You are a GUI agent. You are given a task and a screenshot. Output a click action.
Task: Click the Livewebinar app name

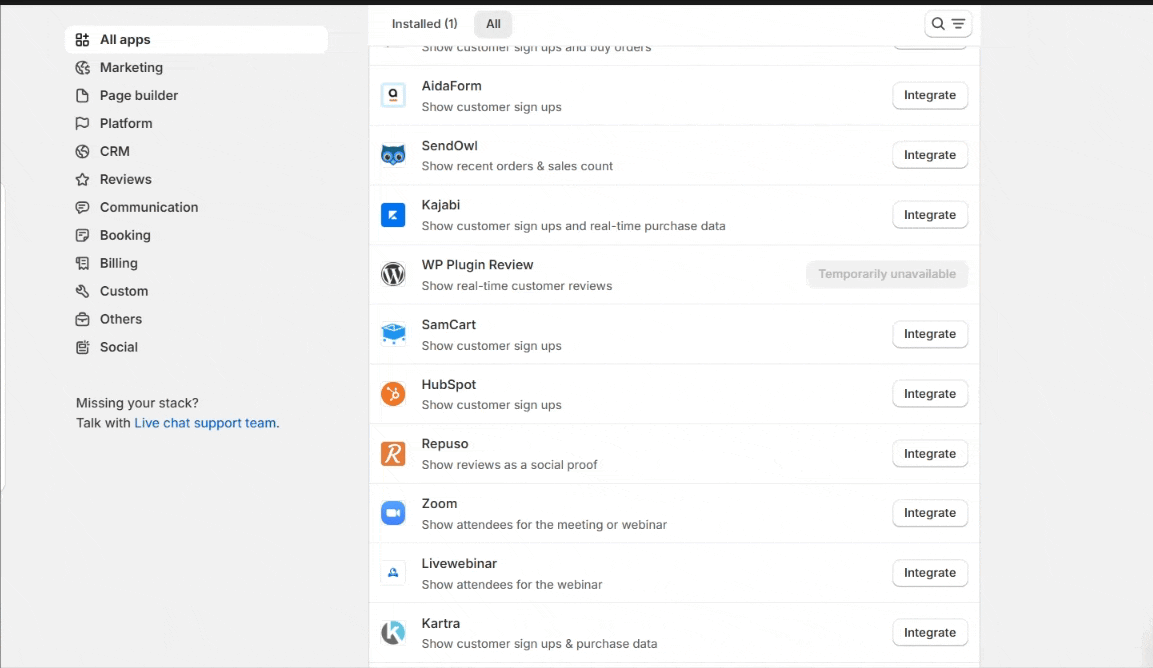pyautogui.click(x=459, y=564)
